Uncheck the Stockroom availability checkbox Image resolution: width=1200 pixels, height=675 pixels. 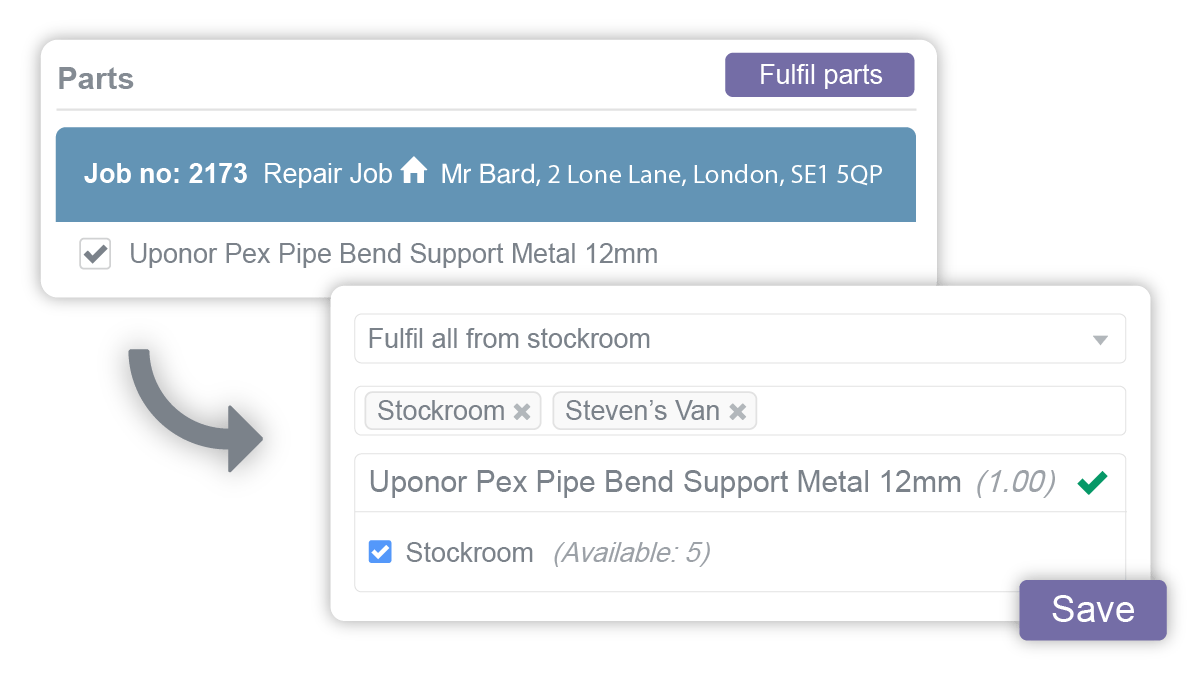380,552
